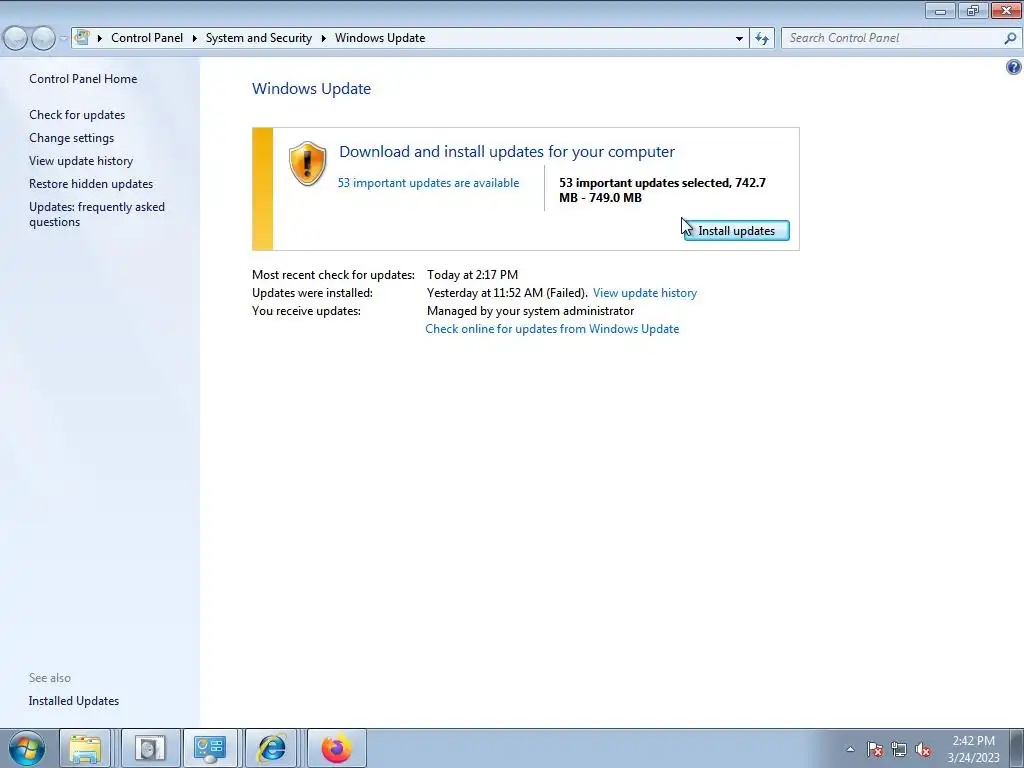
Task: Expand arrow after Control Panel breadcrumb
Action: tap(195, 39)
